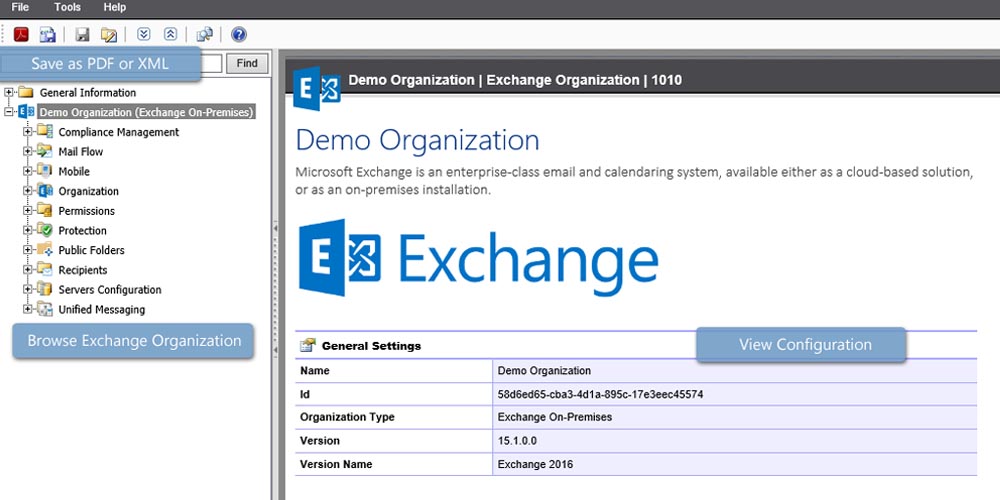Select the Servers Configuration tree item
1000x500 pixels.
click(x=110, y=290)
